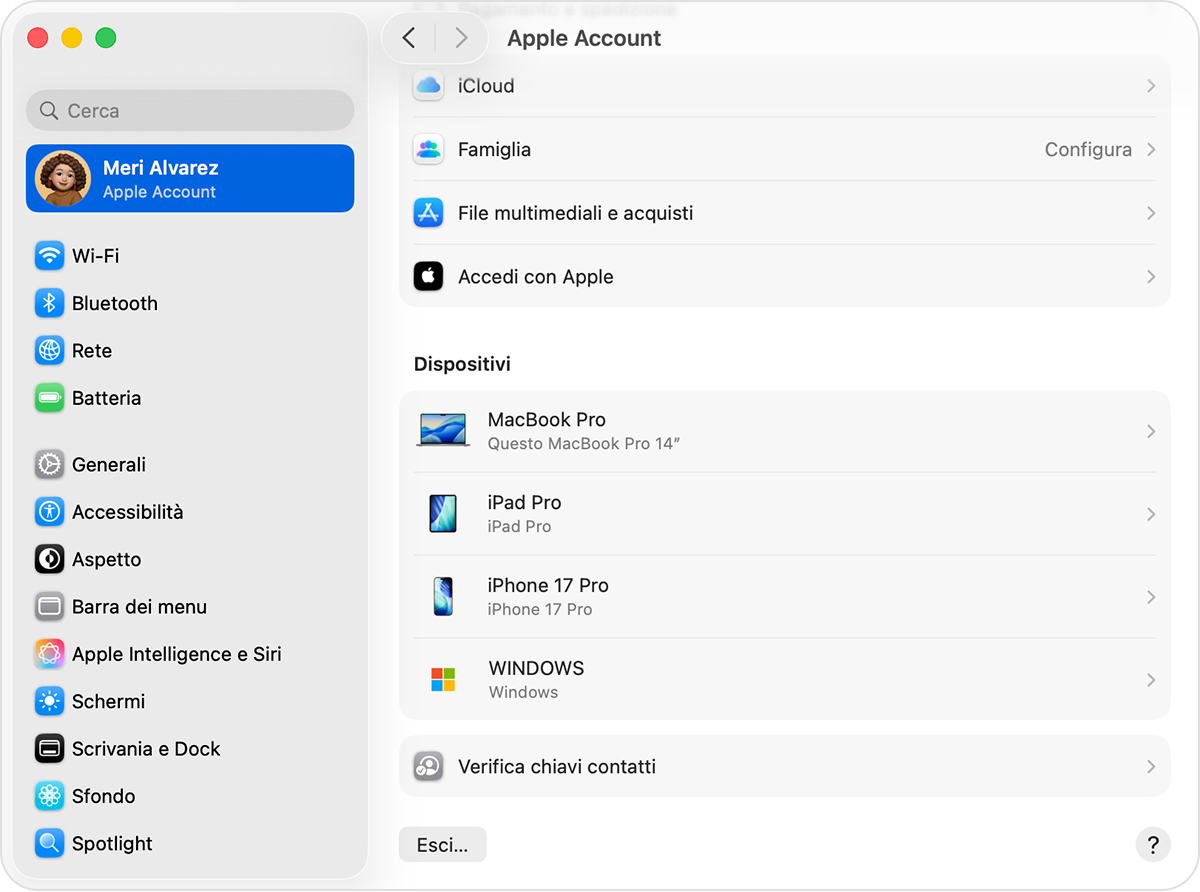Select the Accedi con Apple icon

(428, 276)
